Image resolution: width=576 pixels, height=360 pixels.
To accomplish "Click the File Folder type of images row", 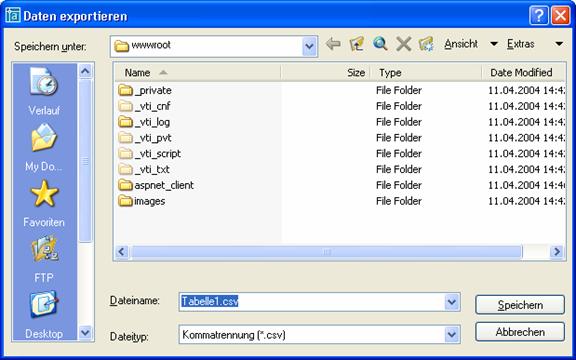I will 399,201.
